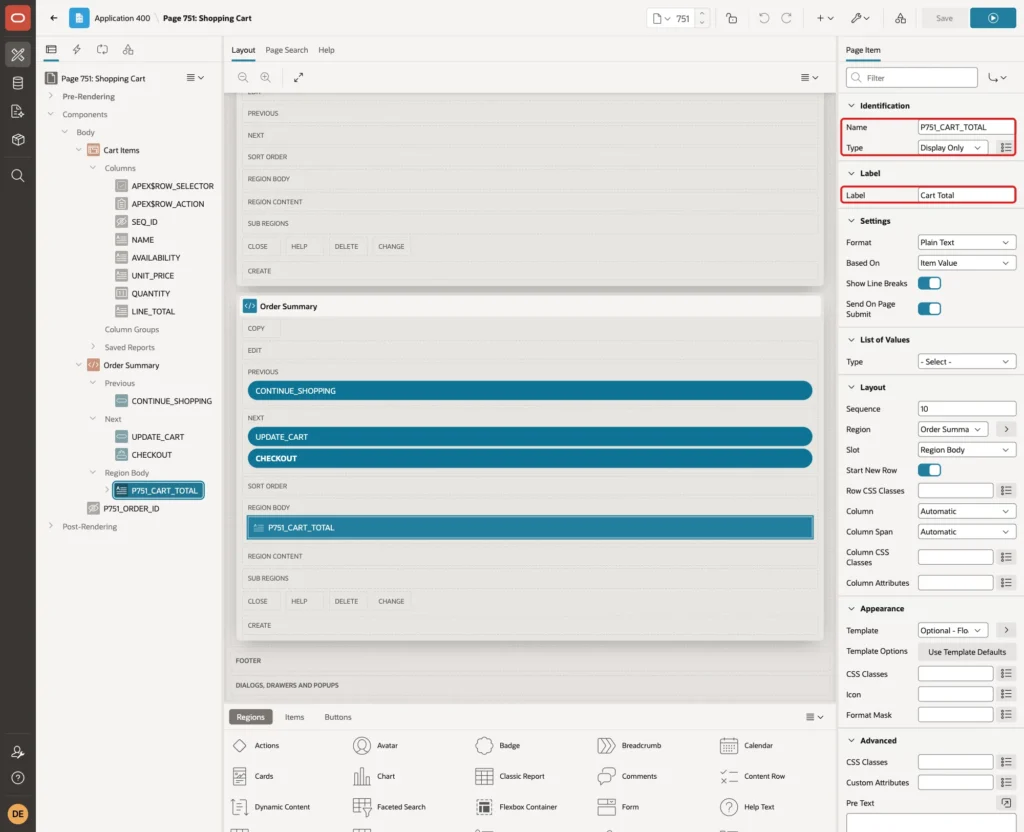Toggle the Show Line Breaks switch
Viewport: 1024px width, 832px height.
coord(929,283)
